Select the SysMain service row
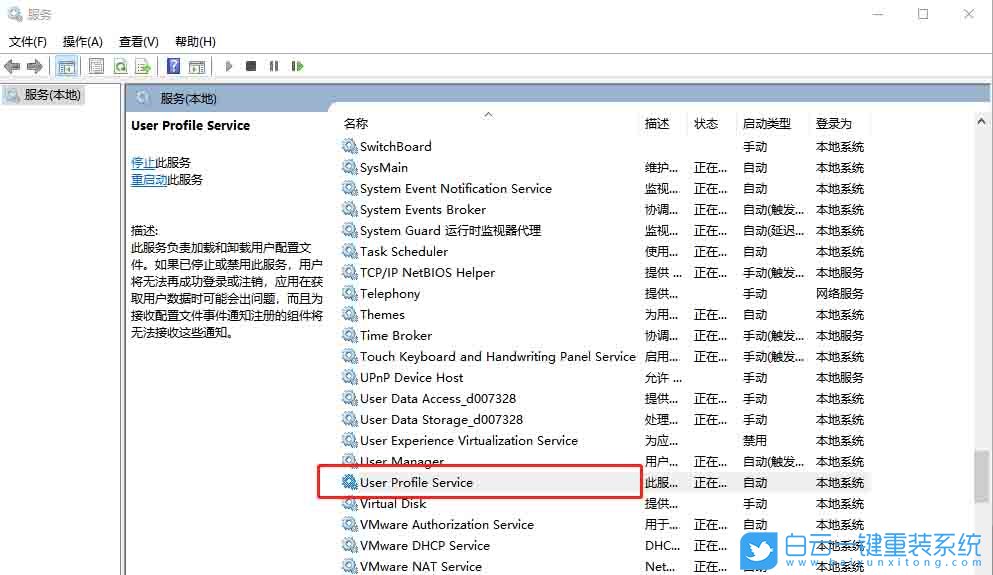The height and width of the screenshot is (575, 993). [605, 168]
